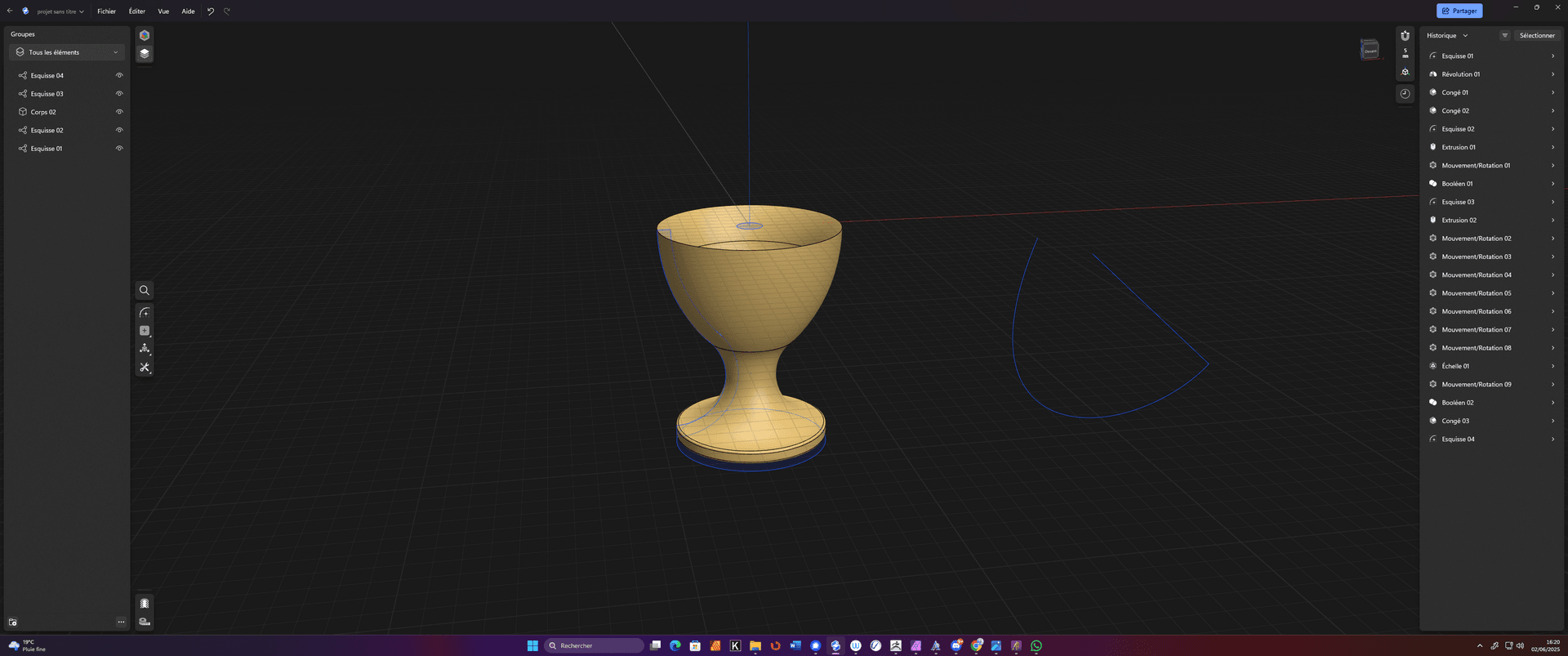
Task: Expand the Échelle 01 history step
Action: coord(1552,366)
